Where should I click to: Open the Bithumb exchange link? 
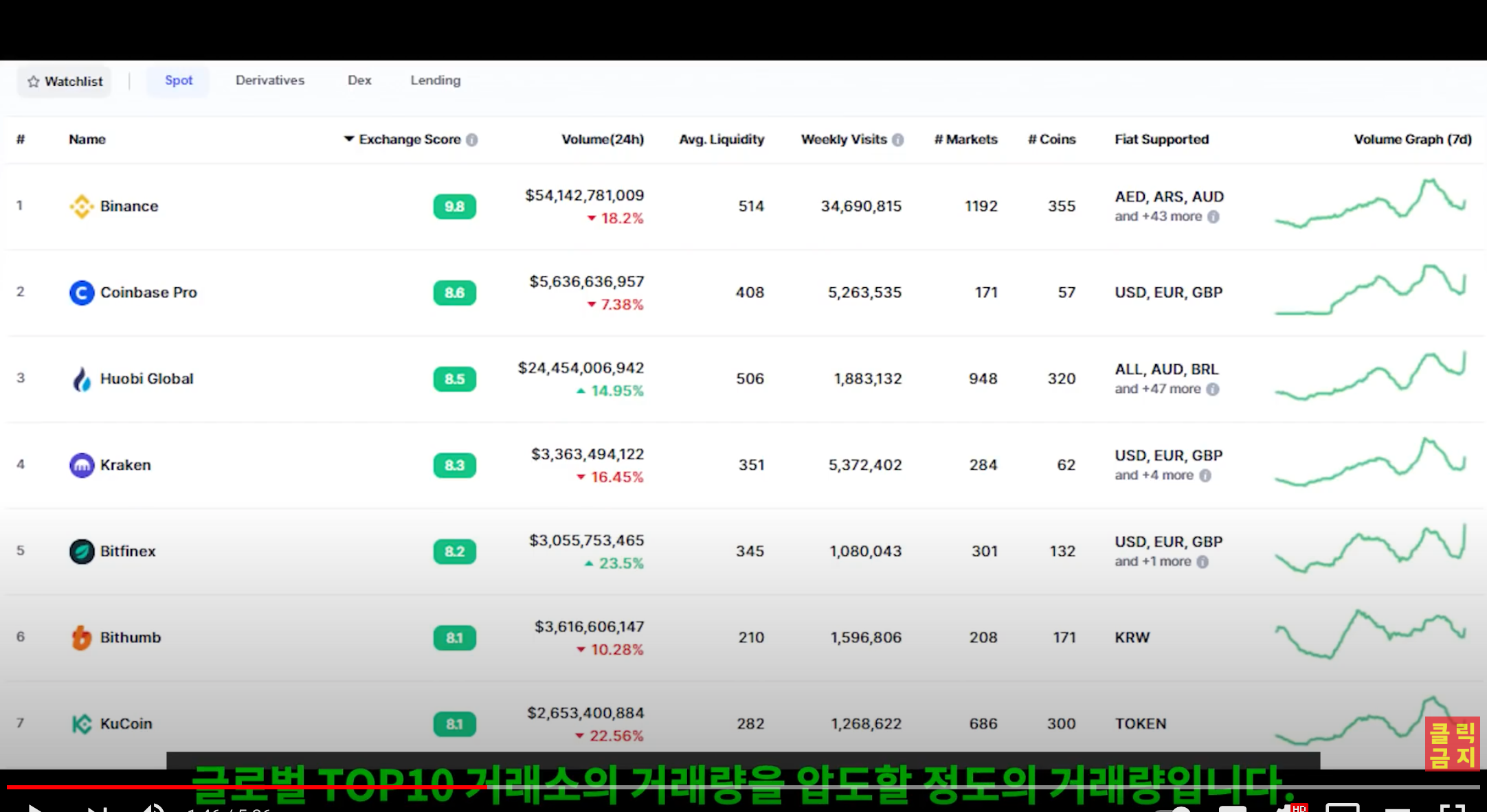point(131,638)
